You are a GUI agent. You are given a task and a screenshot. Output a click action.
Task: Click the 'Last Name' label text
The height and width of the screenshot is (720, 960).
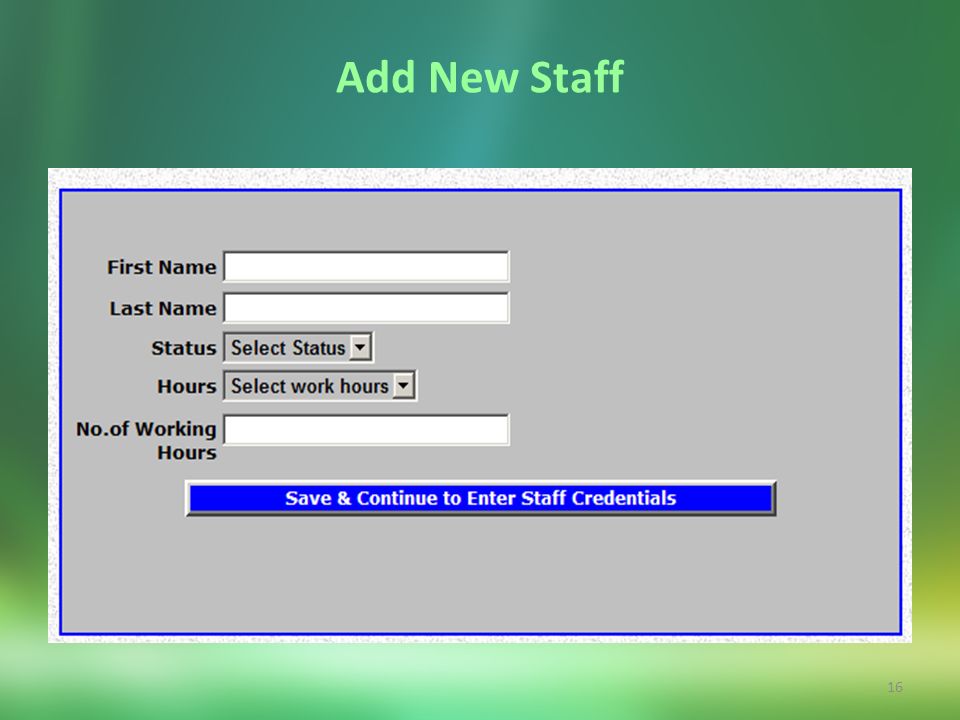click(x=163, y=308)
